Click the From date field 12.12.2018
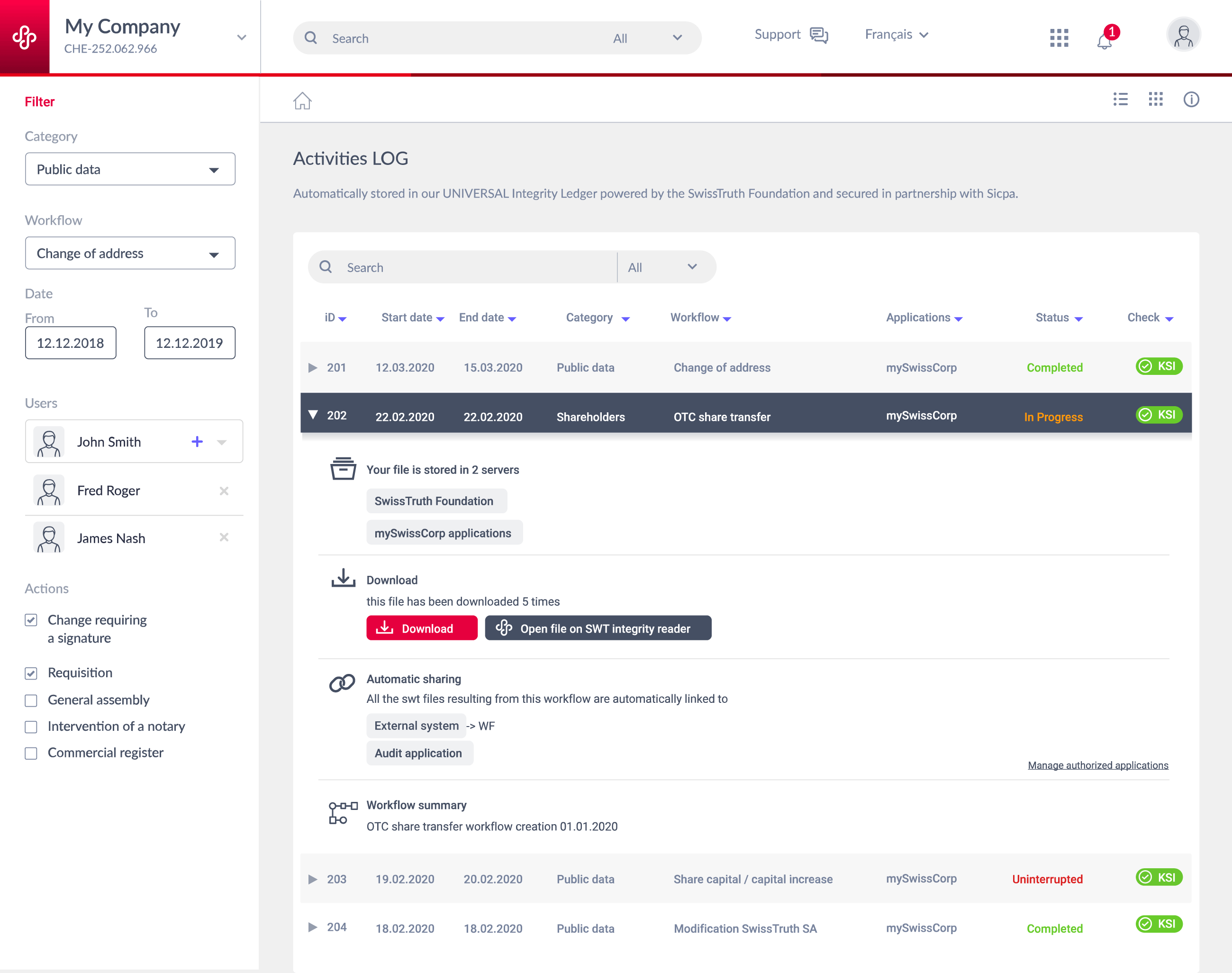 click(71, 342)
